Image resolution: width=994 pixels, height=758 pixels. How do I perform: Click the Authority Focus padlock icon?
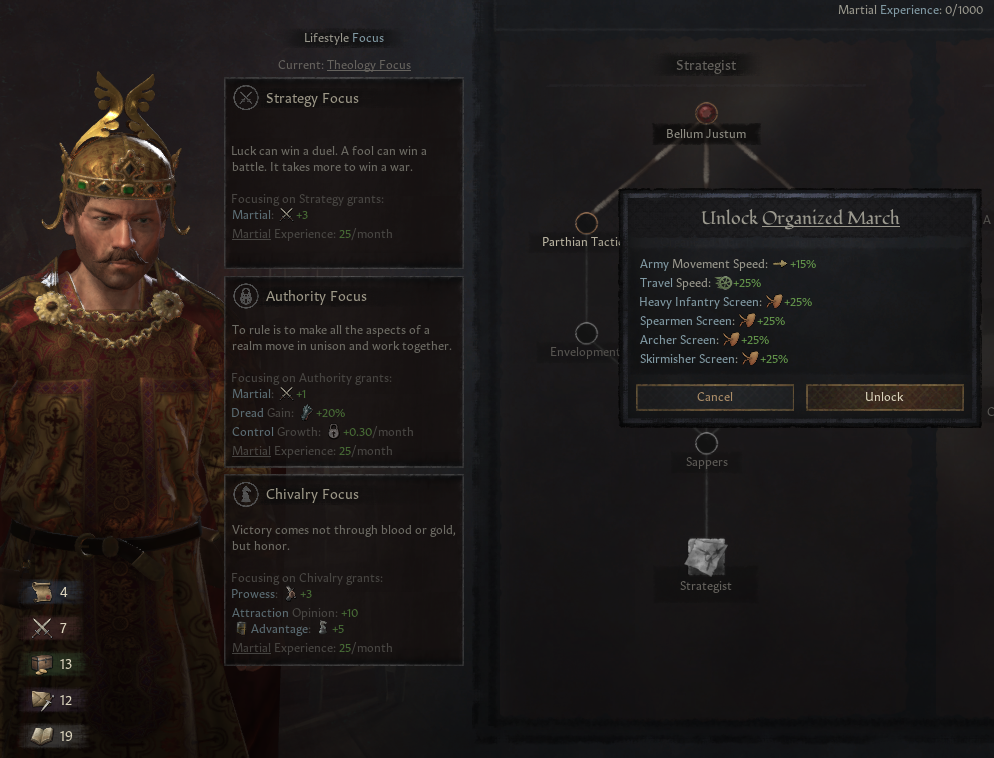(x=245, y=296)
